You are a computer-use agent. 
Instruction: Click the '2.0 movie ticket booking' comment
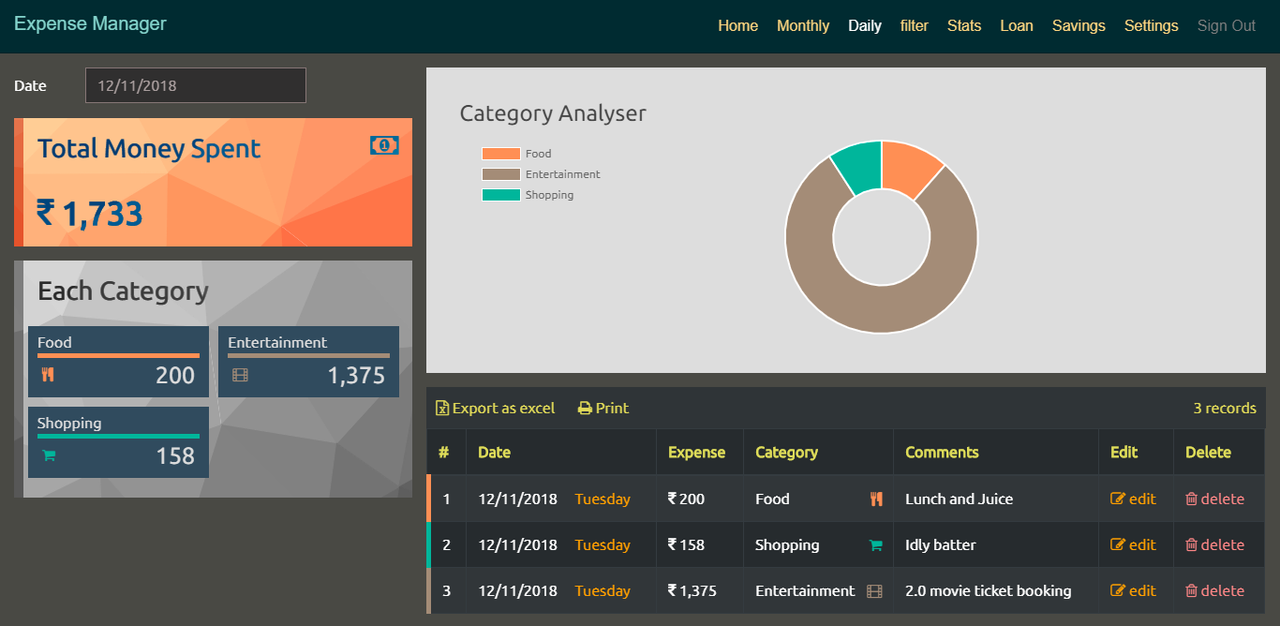[x=988, y=591]
